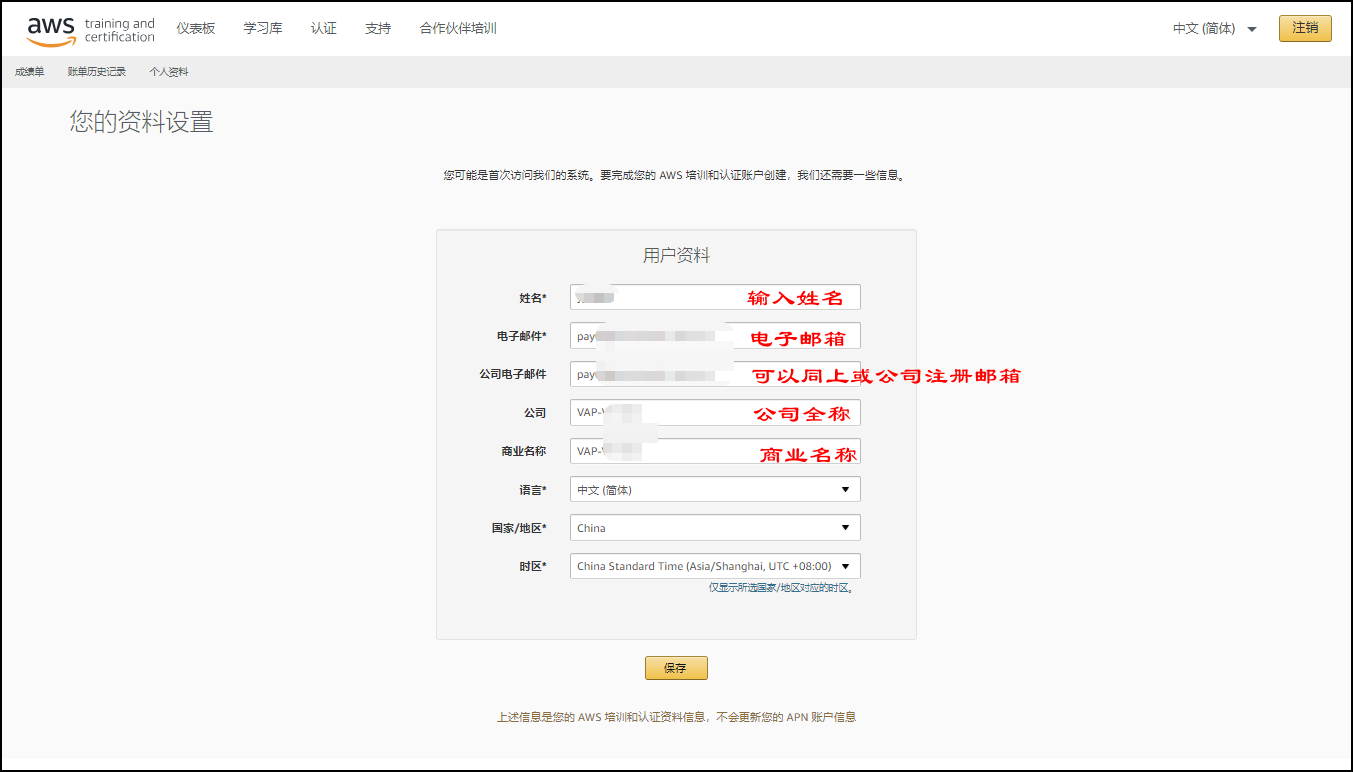Click the 您的资料设置 page heading

point(141,122)
